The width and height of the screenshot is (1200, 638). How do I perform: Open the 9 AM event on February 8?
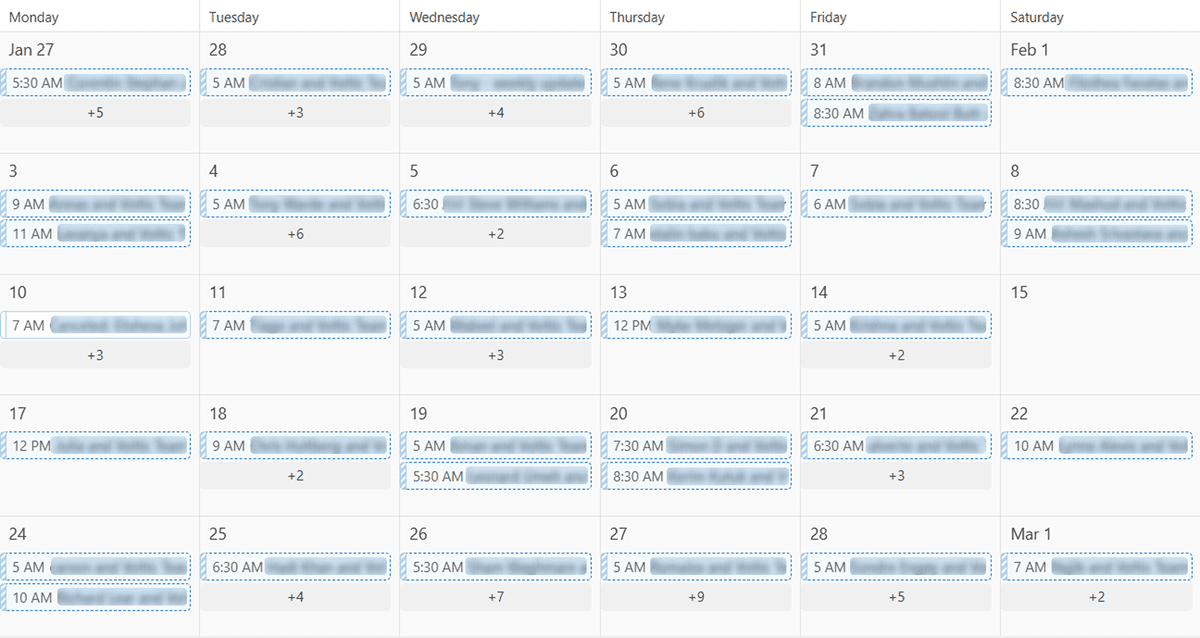1097,234
